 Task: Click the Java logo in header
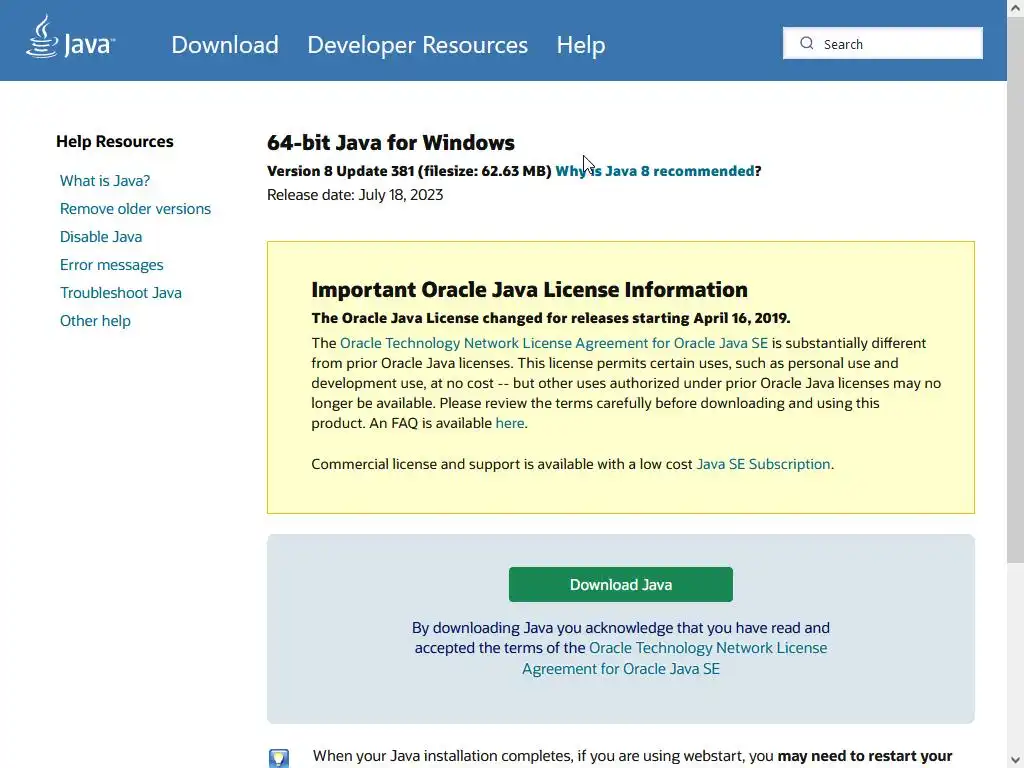click(x=71, y=37)
